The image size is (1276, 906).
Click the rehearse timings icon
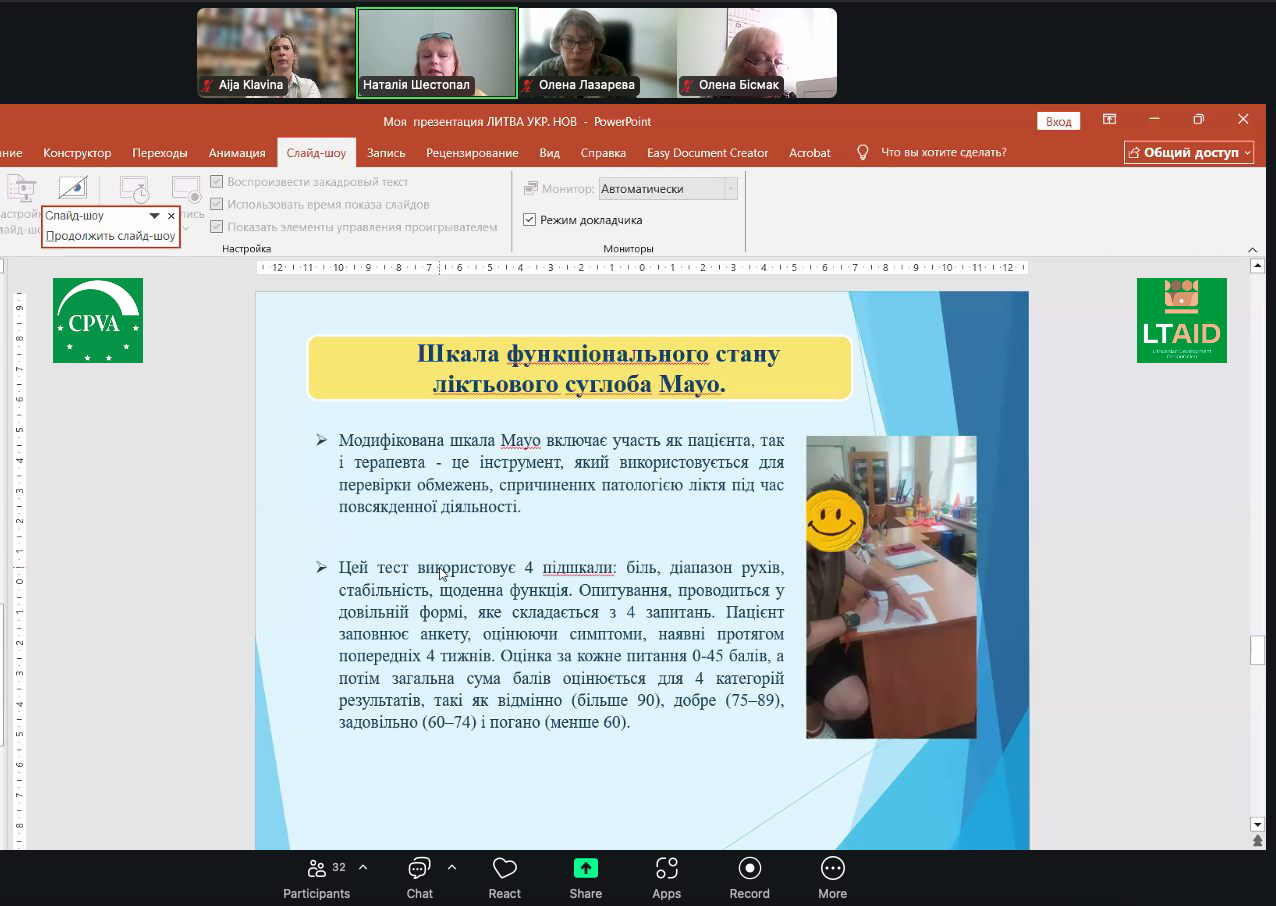click(134, 190)
